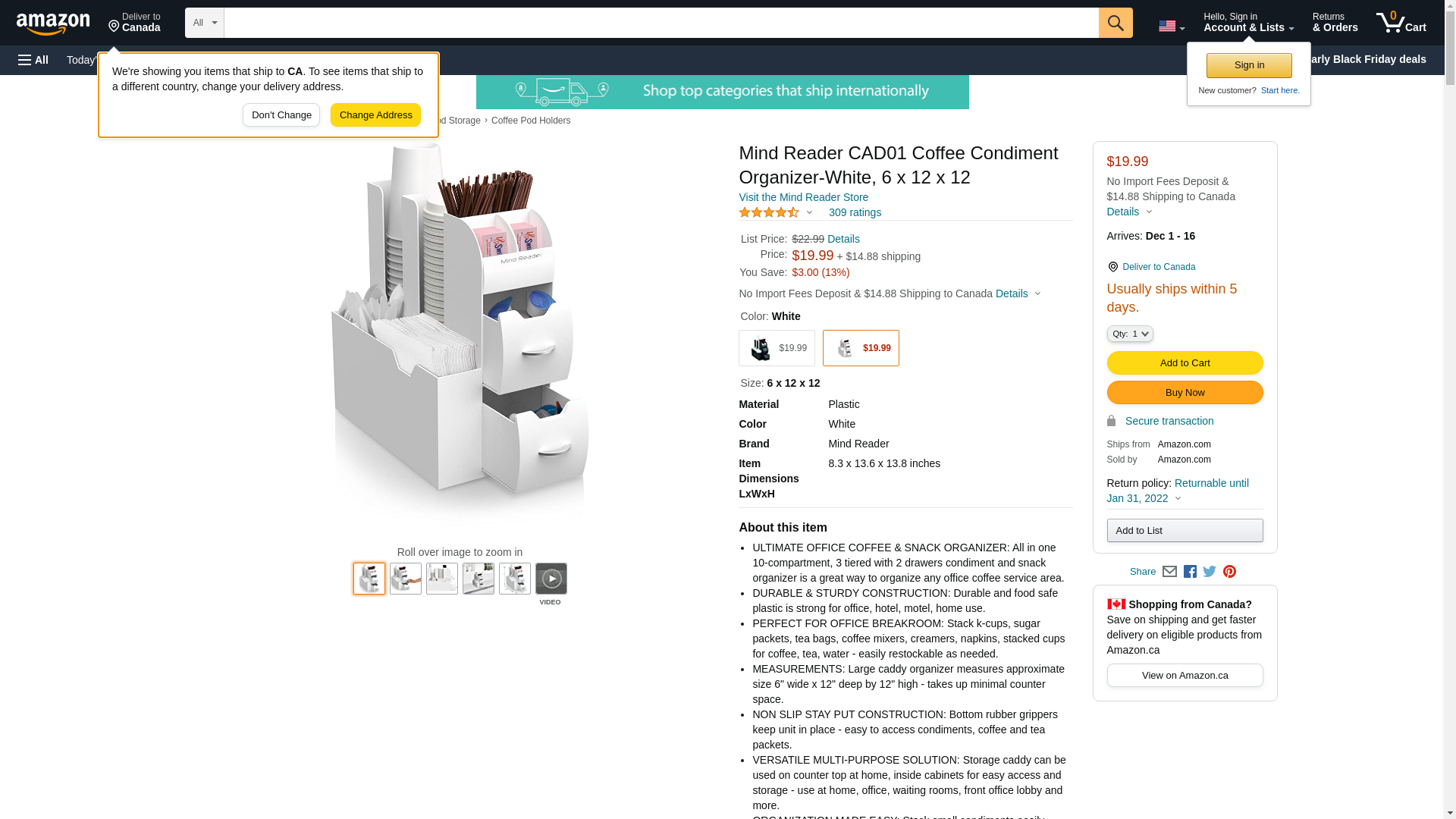Expand the search category All dropdown
The height and width of the screenshot is (819, 1456).
[x=205, y=23]
